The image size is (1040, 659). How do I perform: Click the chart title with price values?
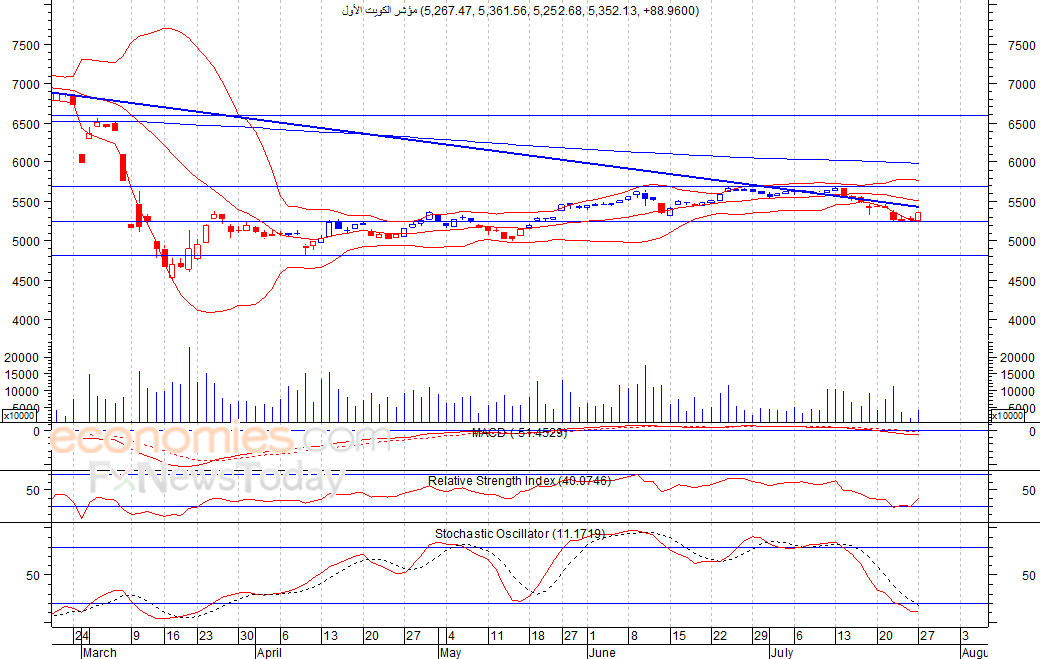coord(520,11)
